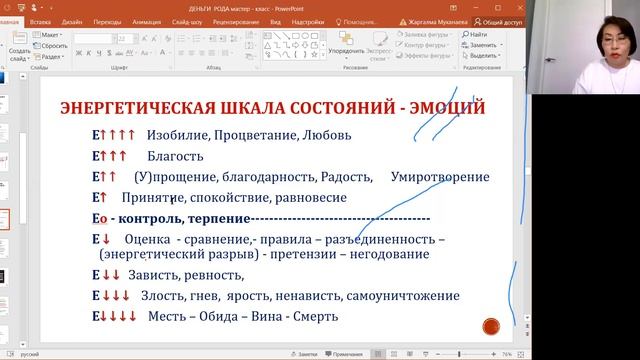
Task: Click the zoom slider handle
Action: [459, 354]
